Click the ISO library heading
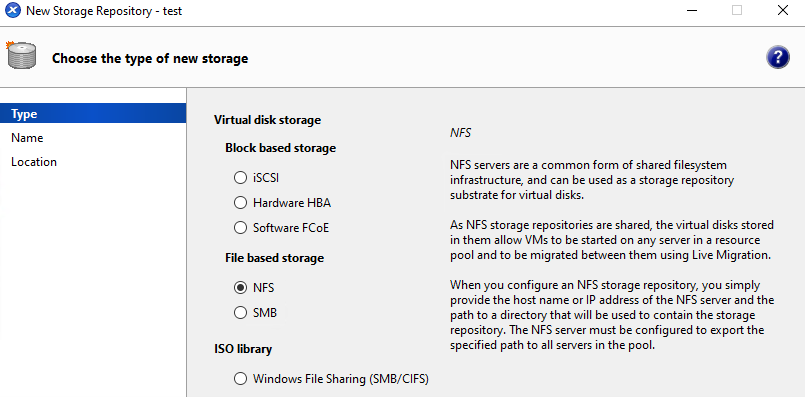The image size is (805, 397). (243, 349)
